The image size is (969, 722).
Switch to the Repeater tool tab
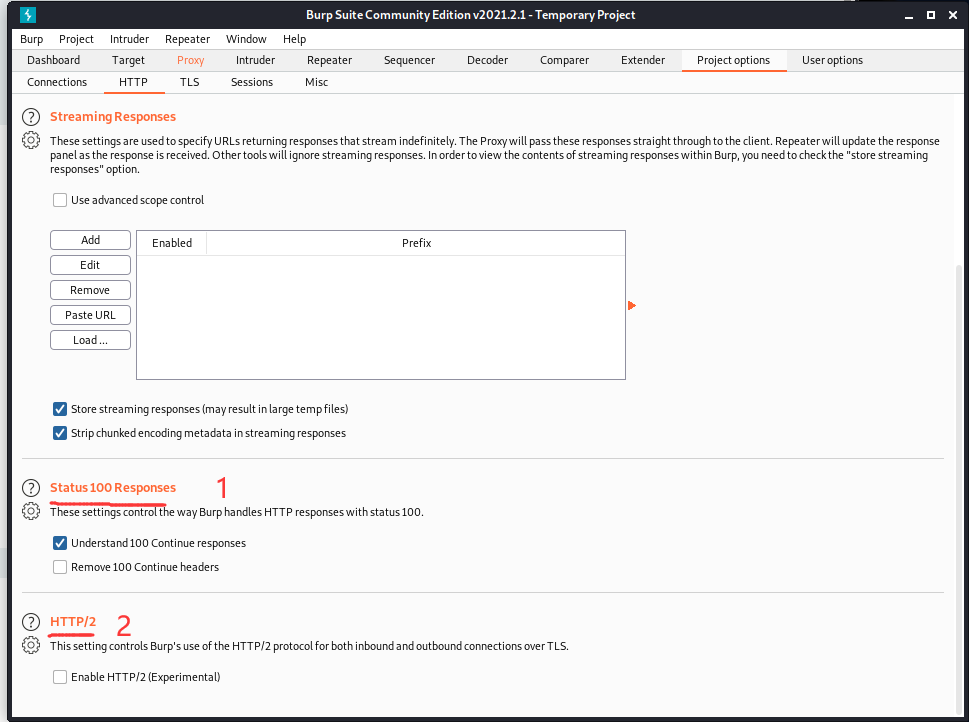(x=329, y=60)
